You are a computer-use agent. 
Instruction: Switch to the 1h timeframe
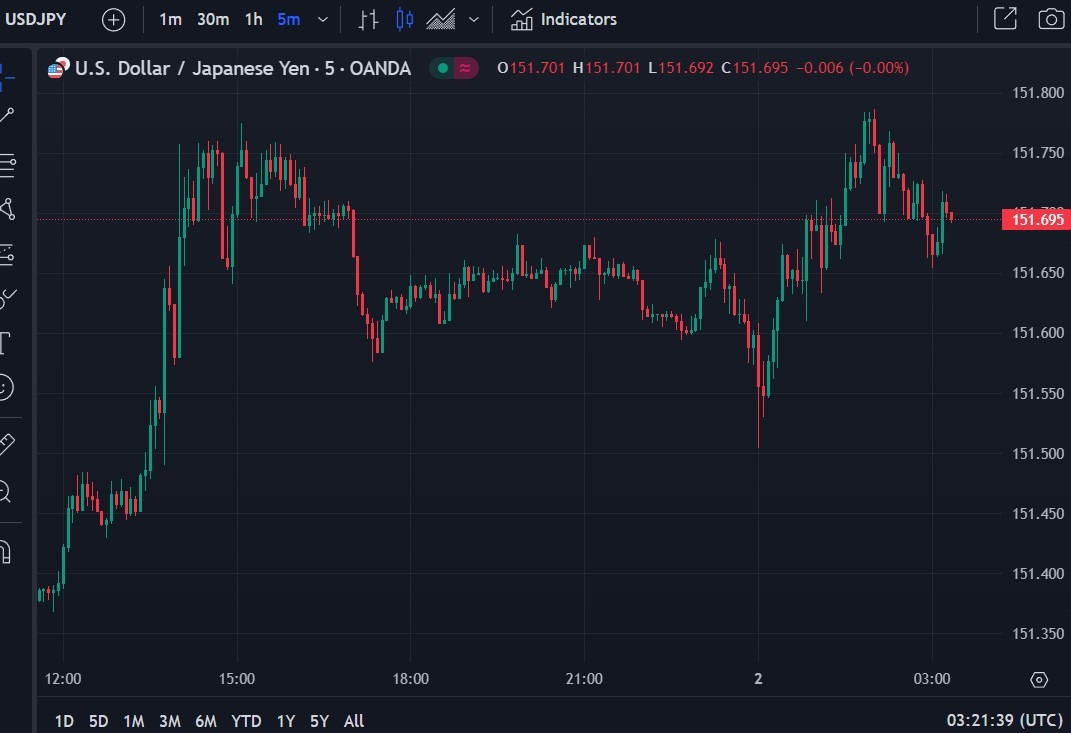[253, 19]
